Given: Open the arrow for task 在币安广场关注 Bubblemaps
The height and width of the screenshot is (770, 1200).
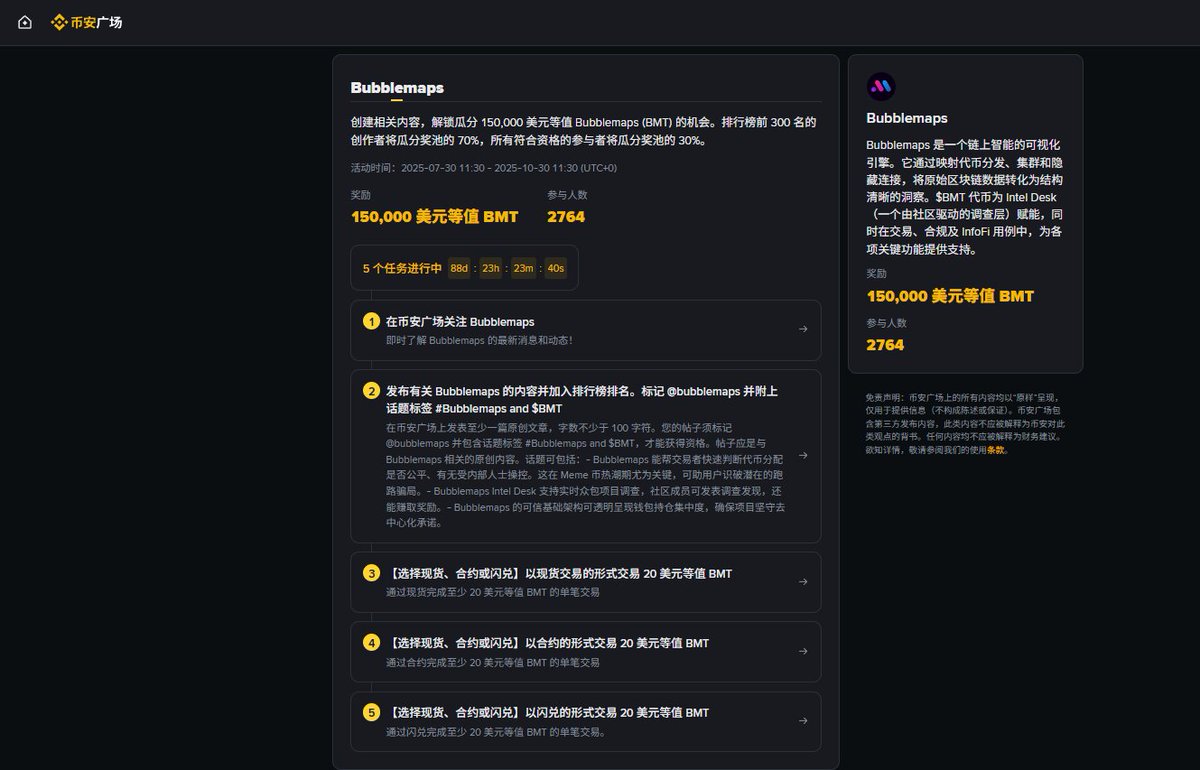Looking at the screenshot, I should (802, 329).
